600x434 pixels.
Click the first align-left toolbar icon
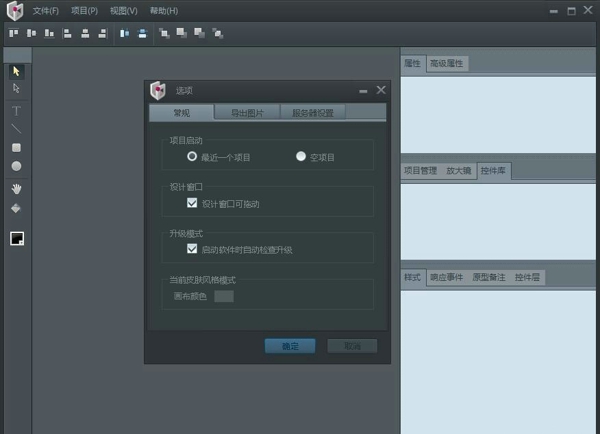click(x=14, y=33)
